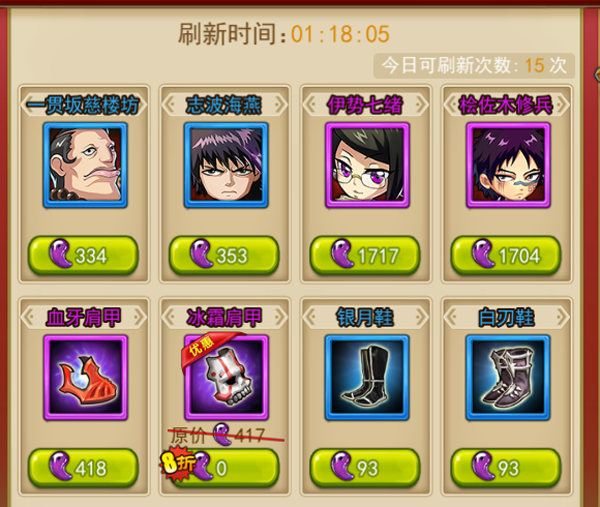The image size is (600, 507).
Task: Buy 一贯坂慈楼坊 for 334 souls
Action: coord(83,255)
